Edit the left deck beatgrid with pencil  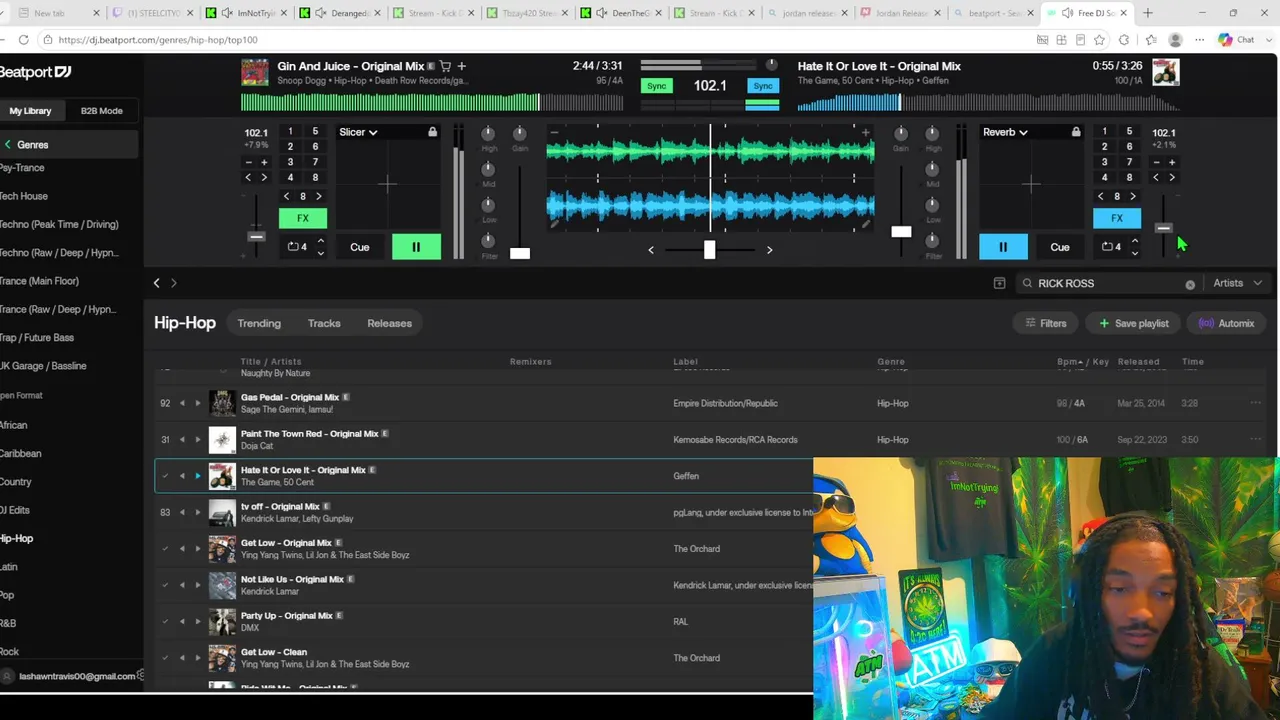tap(555, 225)
